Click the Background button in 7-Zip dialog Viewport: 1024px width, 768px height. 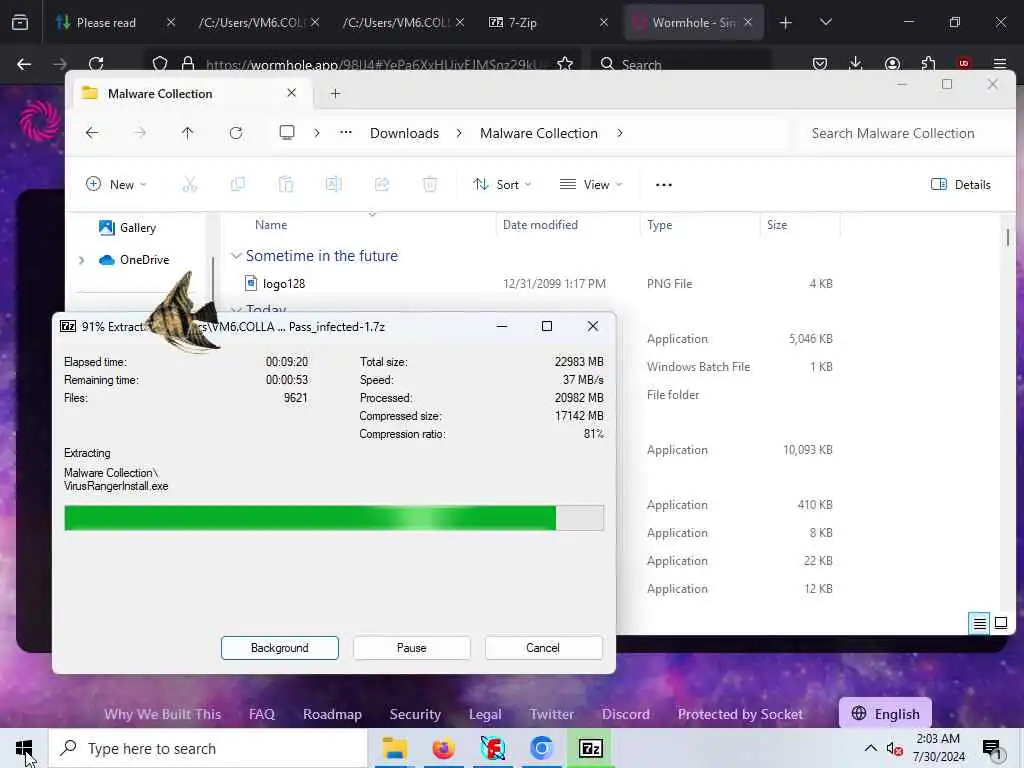tap(280, 648)
